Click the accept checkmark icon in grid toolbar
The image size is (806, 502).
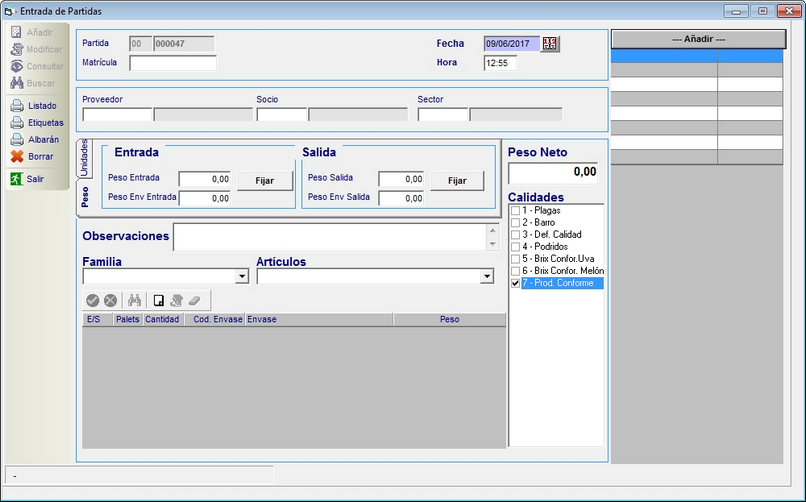tap(93, 300)
